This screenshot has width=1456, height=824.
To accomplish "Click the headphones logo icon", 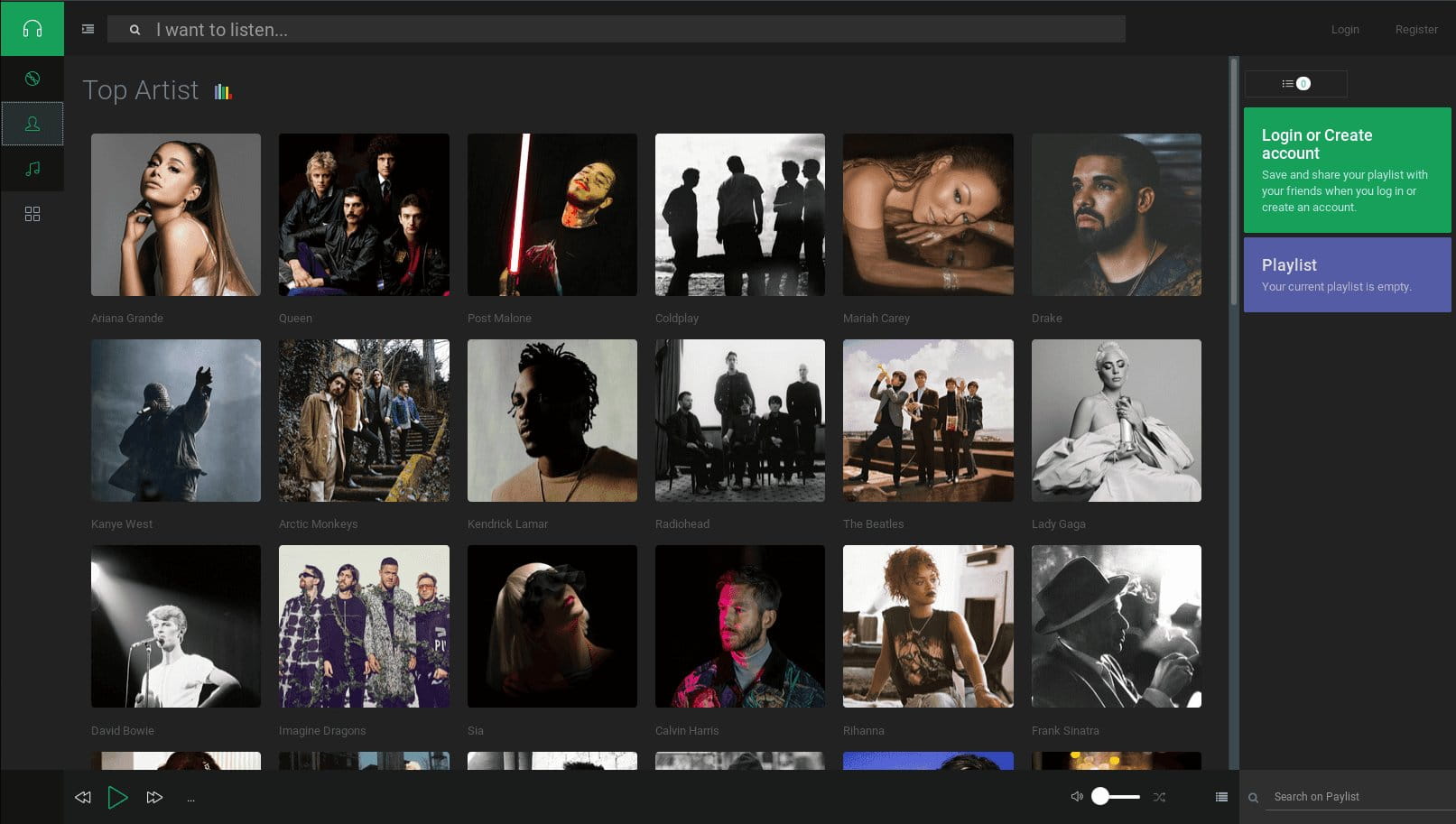I will [x=32, y=29].
